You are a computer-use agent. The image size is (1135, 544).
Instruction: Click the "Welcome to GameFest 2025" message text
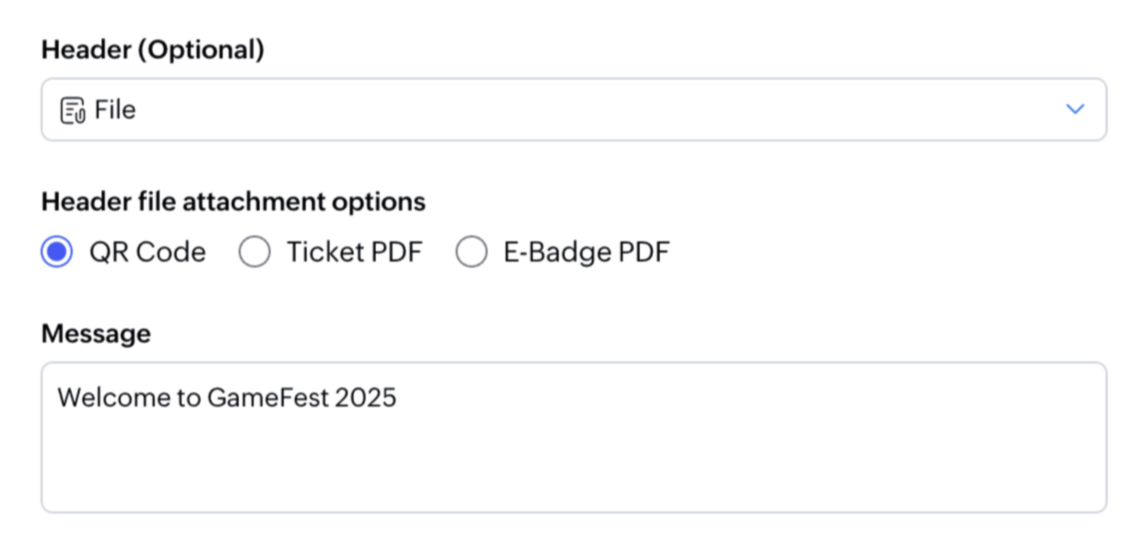227,398
